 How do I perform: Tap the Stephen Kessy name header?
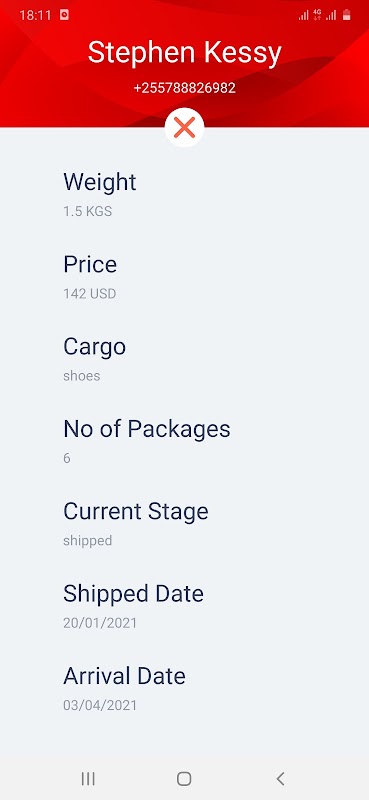[184, 53]
